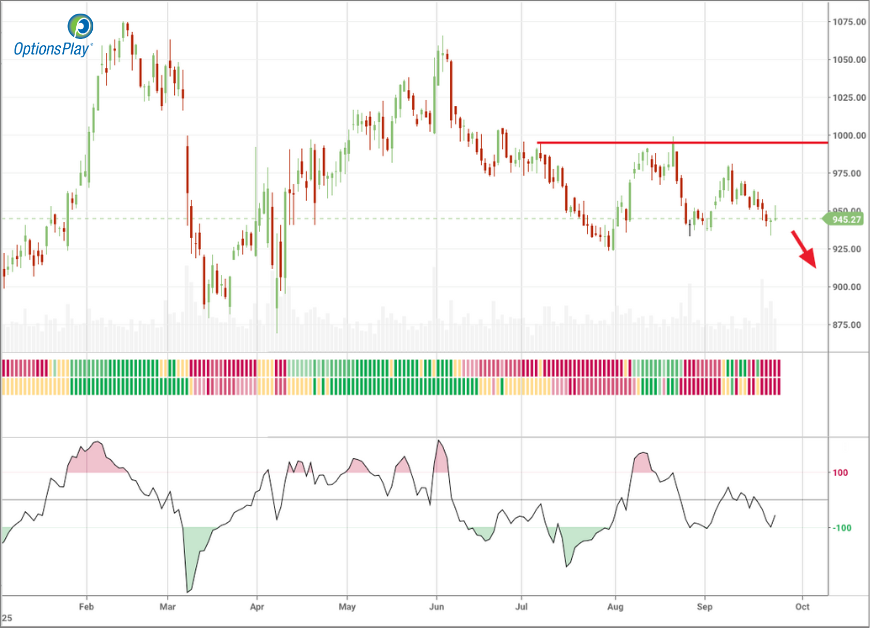Select the Feb label on time axis
Screen dimensions: 870x628
[x=85, y=607]
